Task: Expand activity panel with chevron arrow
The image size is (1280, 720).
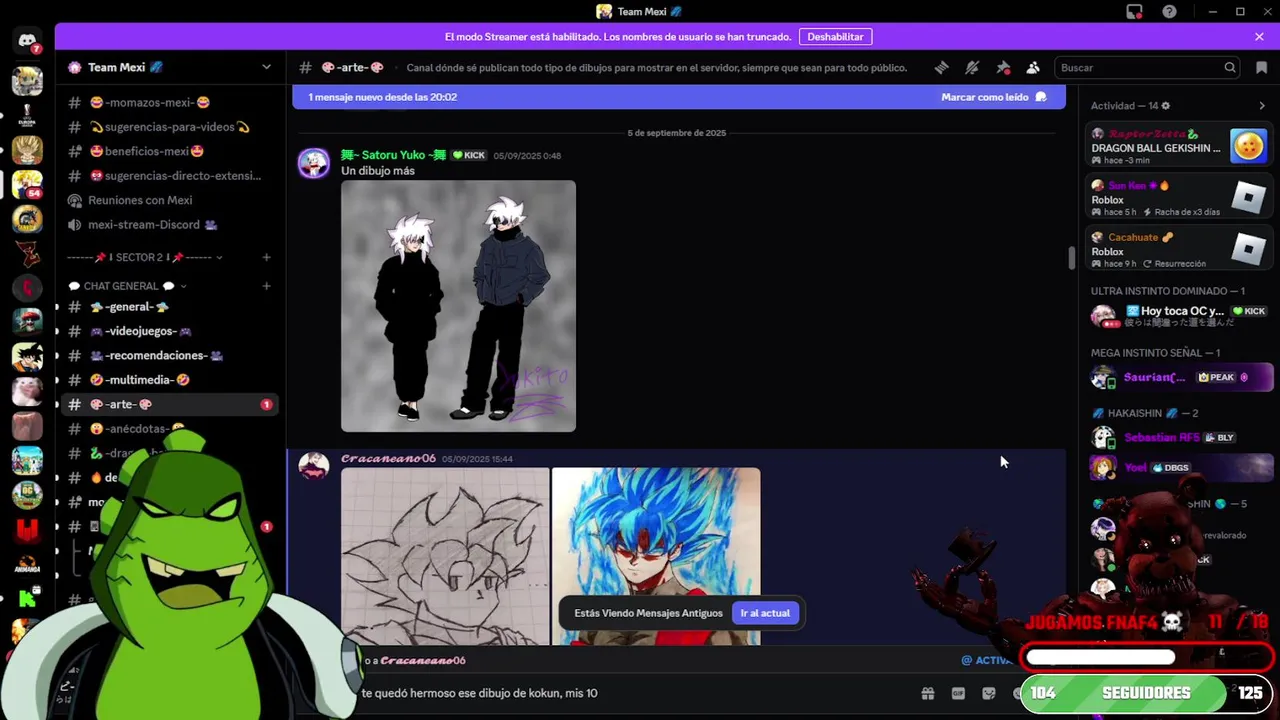Action: coord(1261,105)
